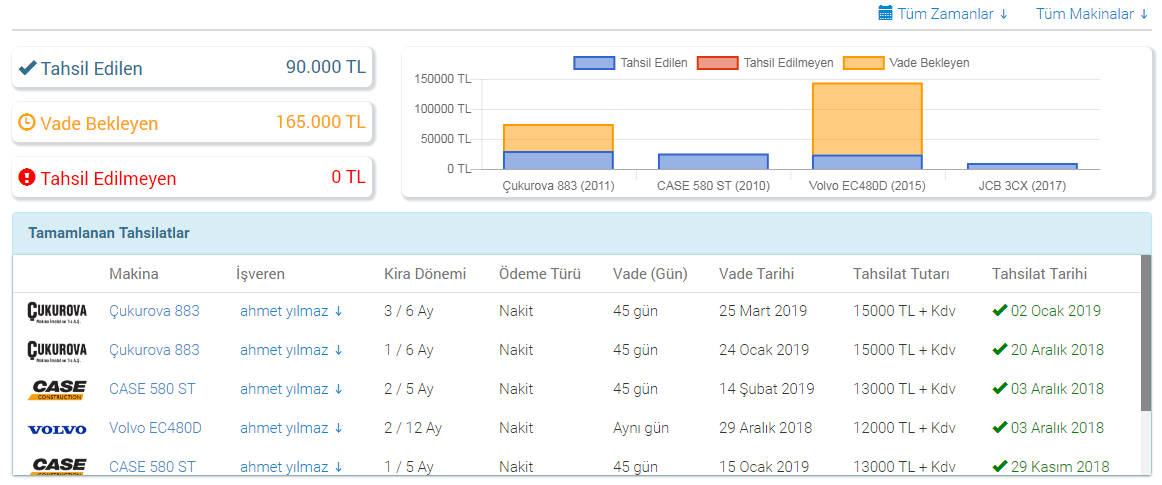Image resolution: width=1162 pixels, height=485 pixels.
Task: Click the Tahsilat Tutarı column header
Action: [x=901, y=274]
